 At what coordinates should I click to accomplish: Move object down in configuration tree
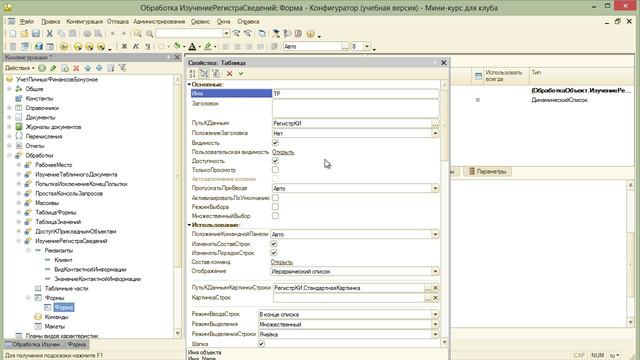point(99,68)
